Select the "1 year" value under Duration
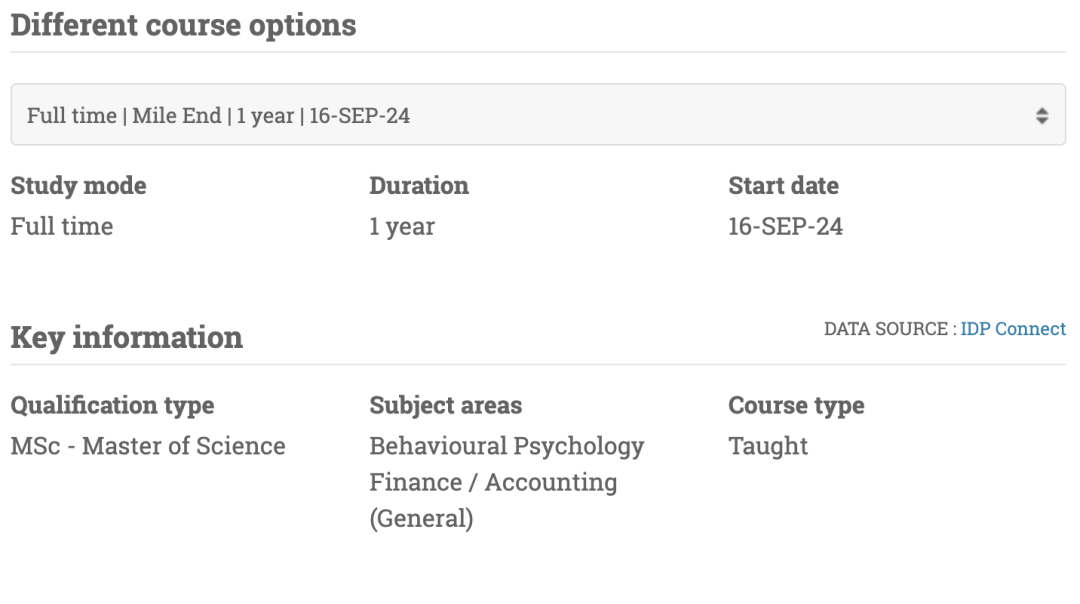The width and height of the screenshot is (1080, 604). 402,227
